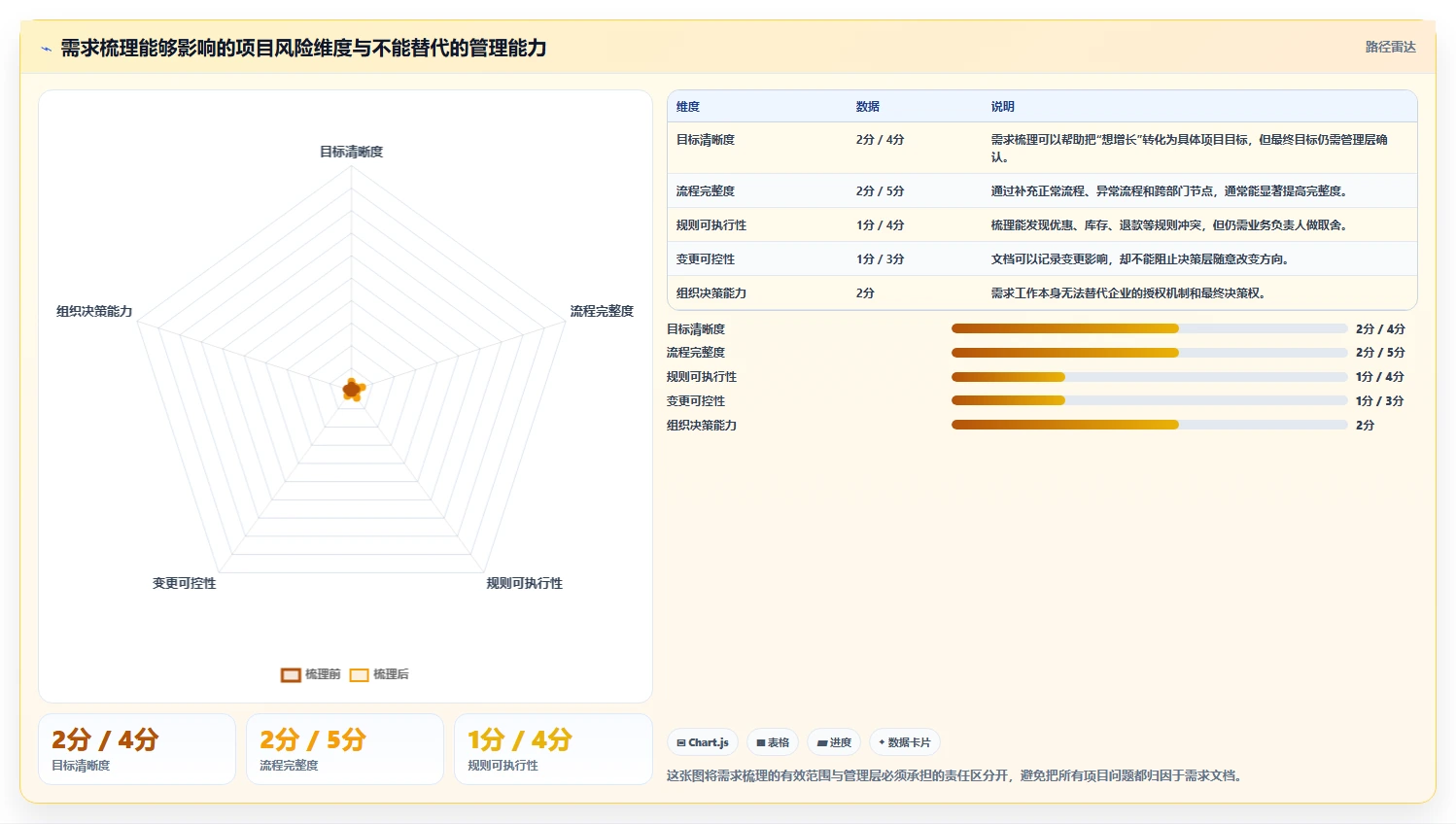Open the 2分 / 5分 流程完整度 card
Viewport: 1456px width, 824px height.
coord(345,749)
